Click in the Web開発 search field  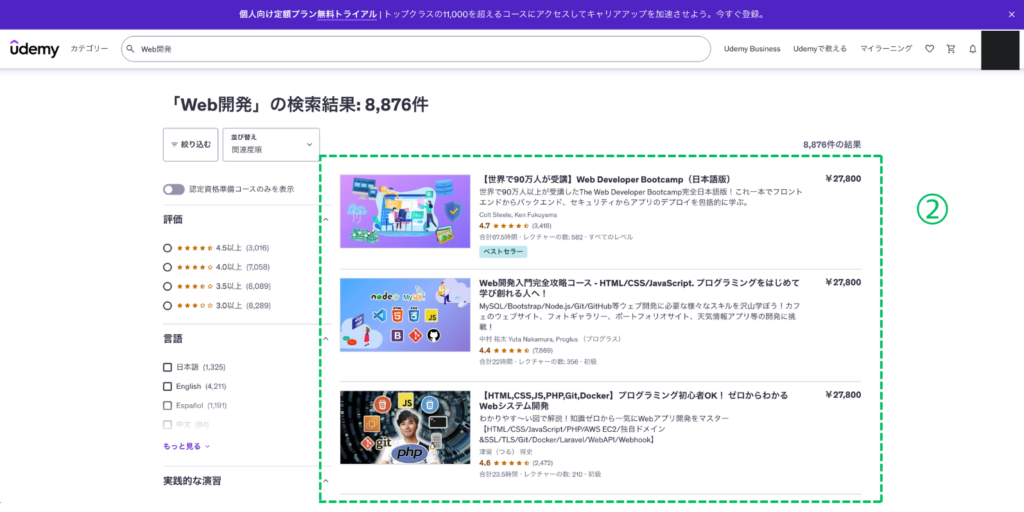pos(416,49)
